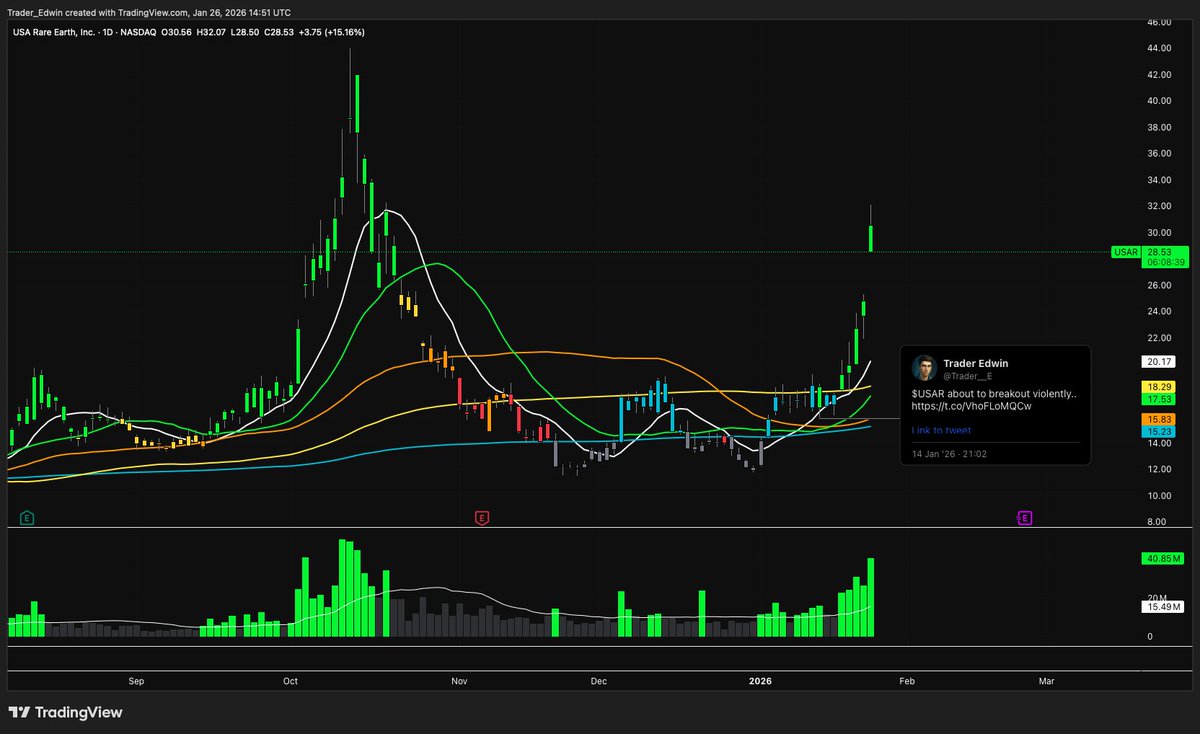1200x734 pixels.
Task: Click the 'Mar' label on time axis
Action: pyautogui.click(x=1047, y=681)
